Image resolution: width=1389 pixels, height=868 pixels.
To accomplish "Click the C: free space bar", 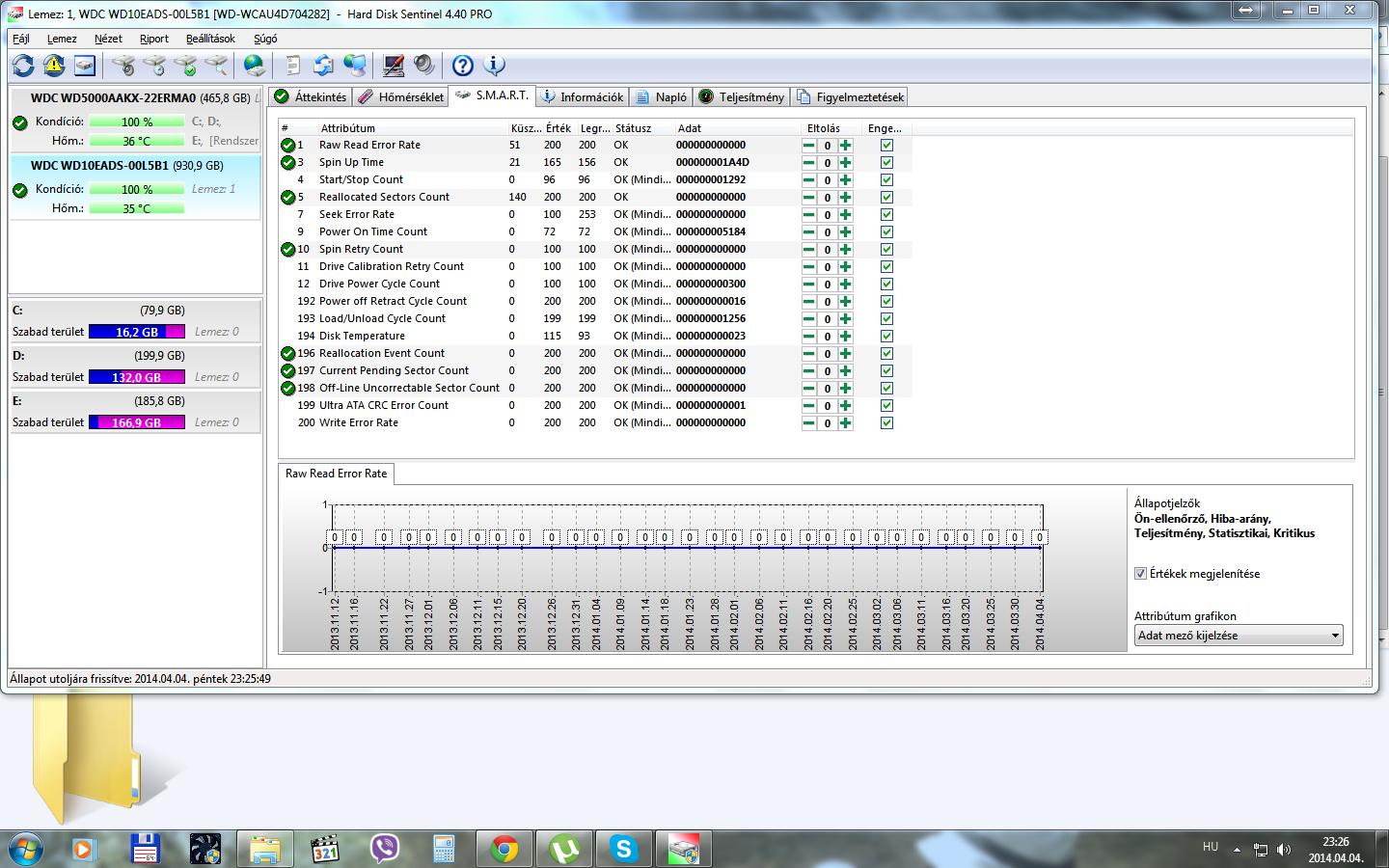I will (x=136, y=332).
